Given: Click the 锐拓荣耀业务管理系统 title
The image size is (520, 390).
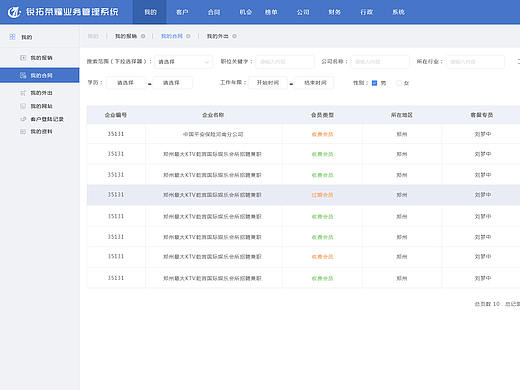Looking at the screenshot, I should point(72,12).
